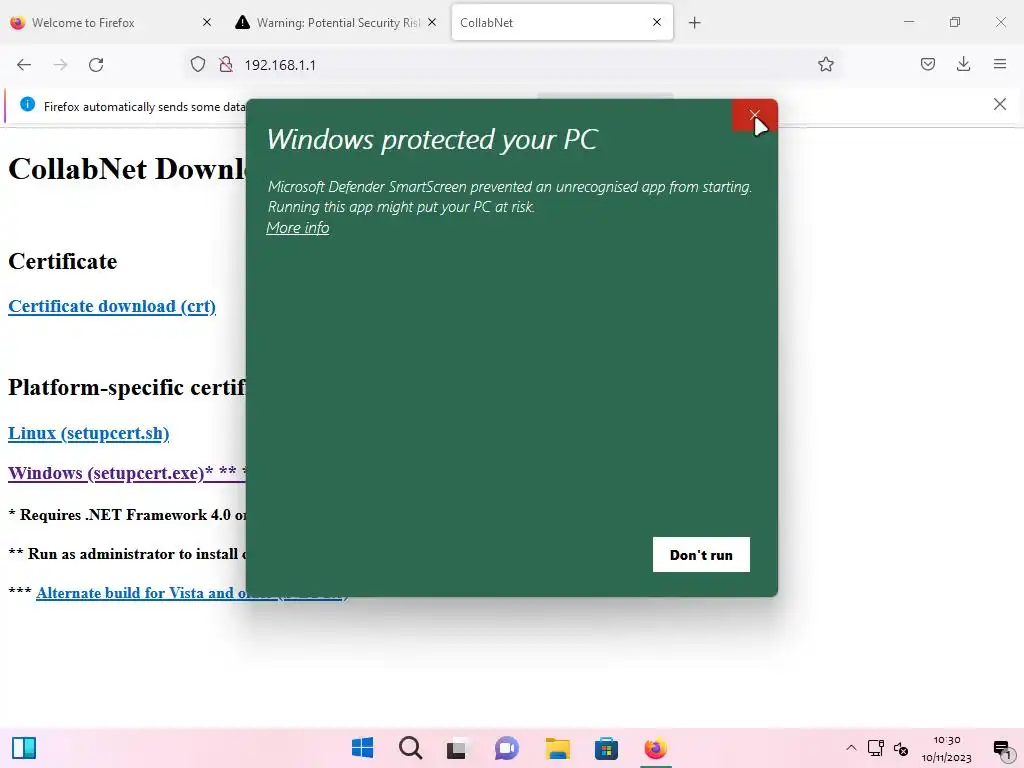Open the Certificate download (crt) link
The image size is (1024, 768).
tap(112, 306)
